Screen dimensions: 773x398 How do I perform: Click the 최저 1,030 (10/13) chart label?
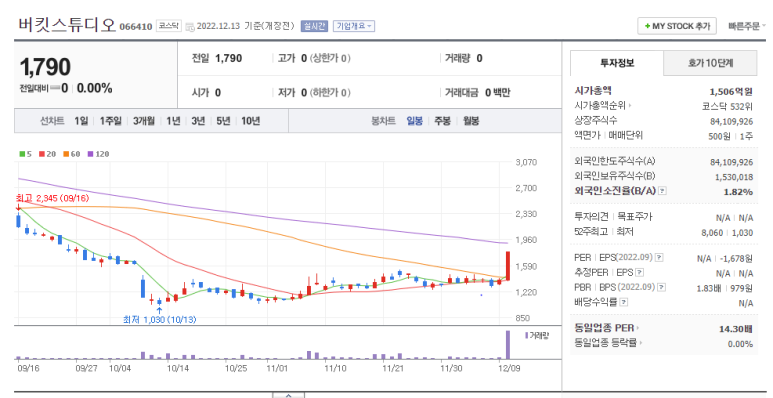(159, 320)
